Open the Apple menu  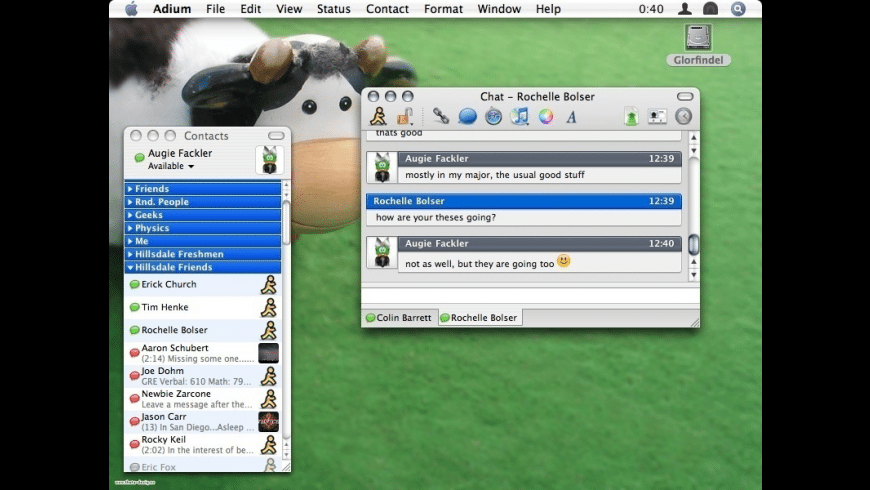pyautogui.click(x=131, y=9)
